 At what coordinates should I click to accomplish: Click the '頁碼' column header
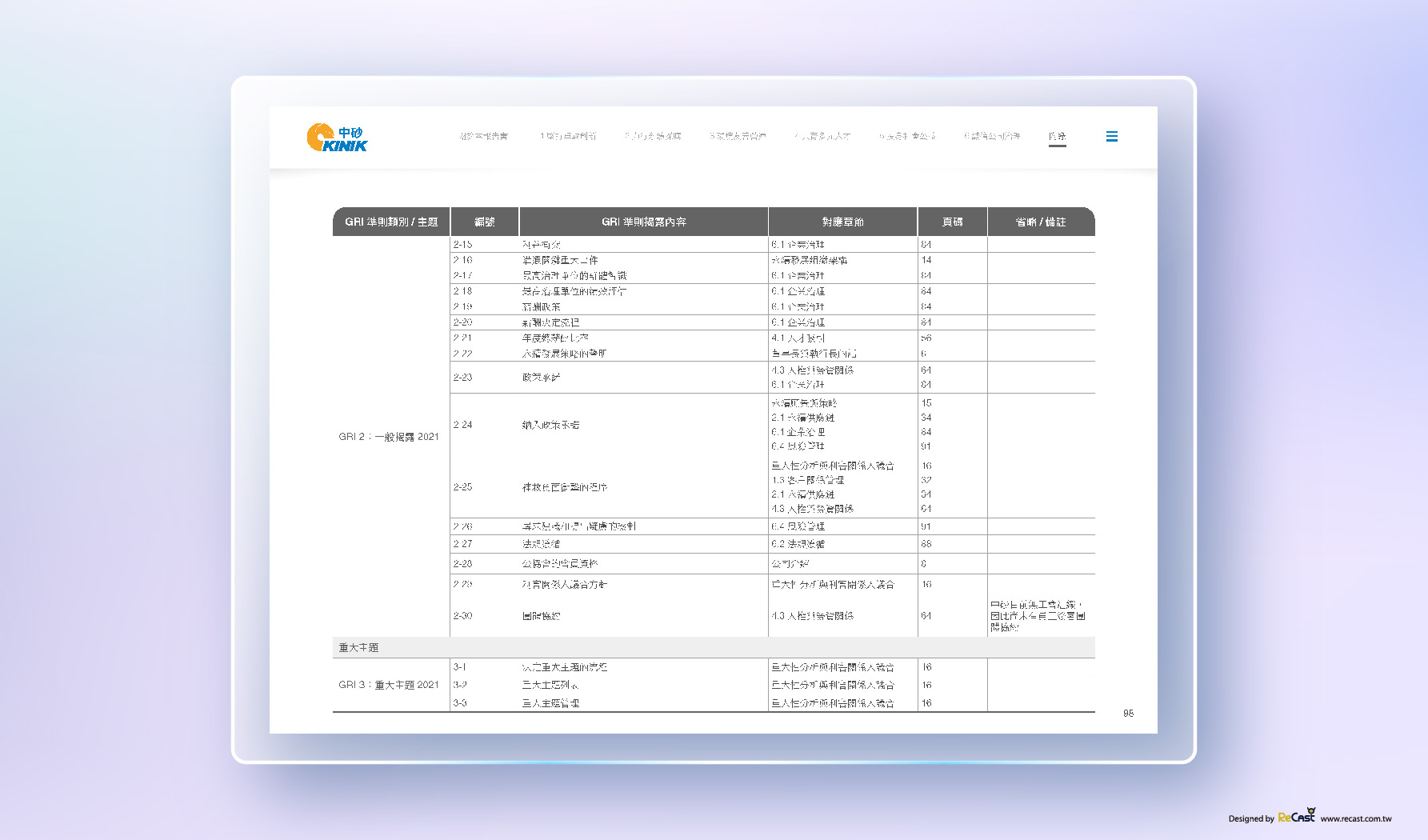(952, 222)
